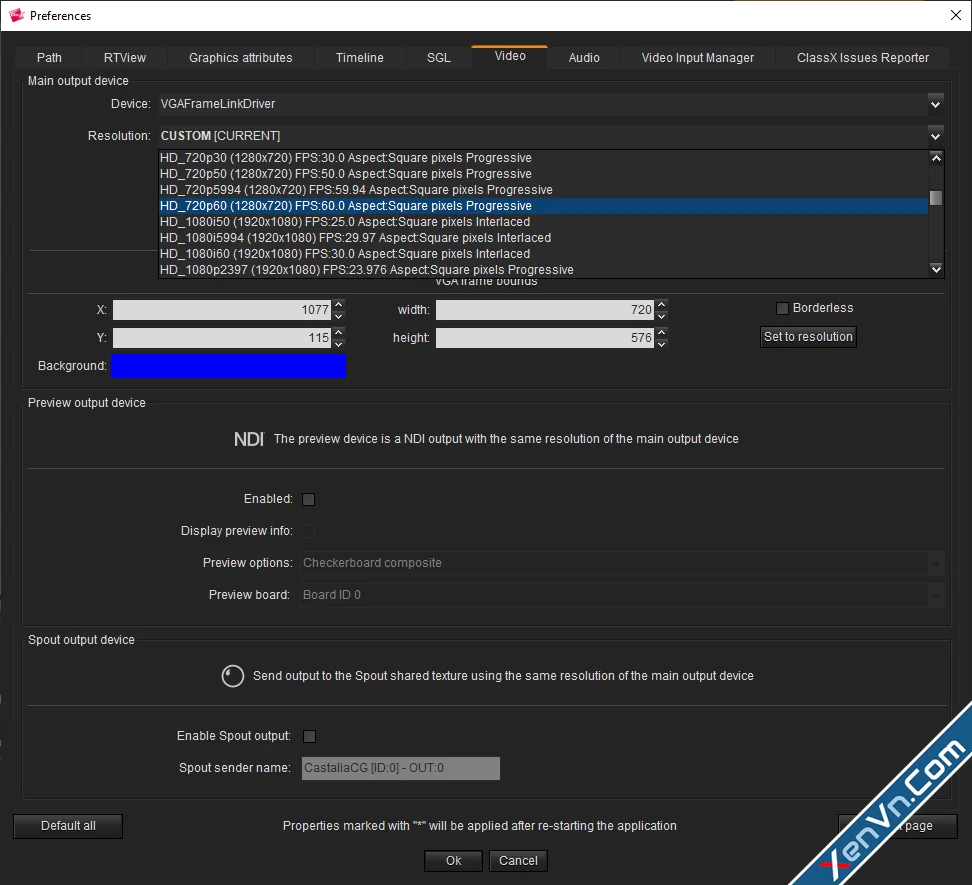Viewport: 972px width, 885px height.
Task: Select highlighted HD_720p60 resolution
Action: pyautogui.click(x=544, y=206)
